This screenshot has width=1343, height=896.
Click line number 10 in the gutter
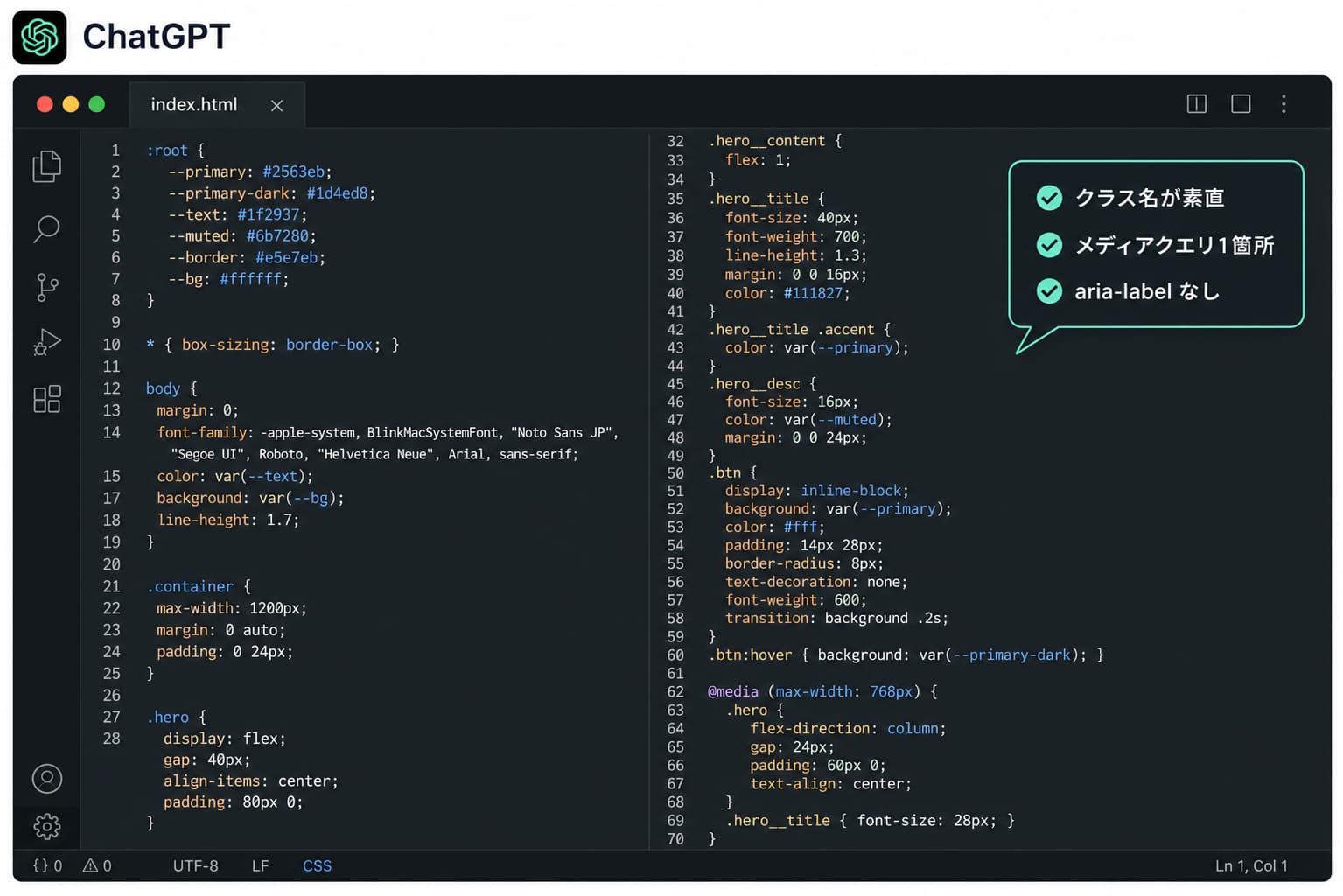click(111, 345)
